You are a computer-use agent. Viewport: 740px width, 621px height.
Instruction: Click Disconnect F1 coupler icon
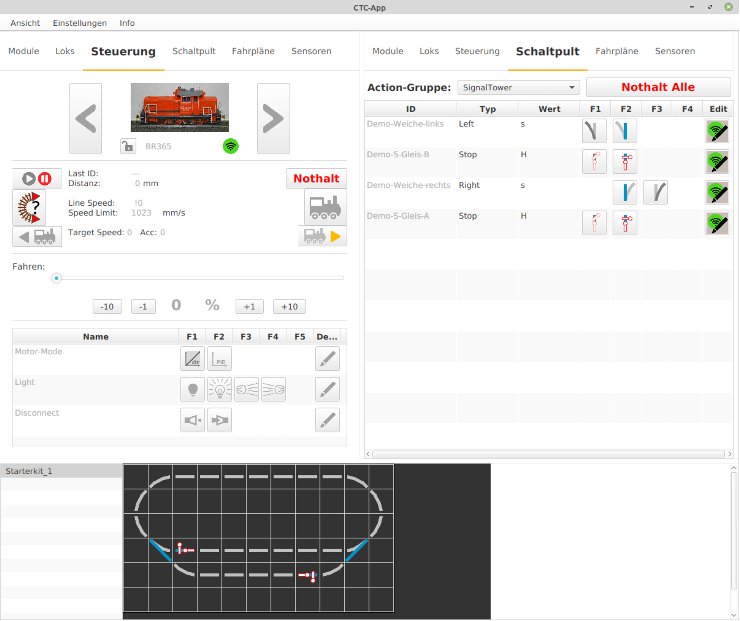[x=192, y=420]
